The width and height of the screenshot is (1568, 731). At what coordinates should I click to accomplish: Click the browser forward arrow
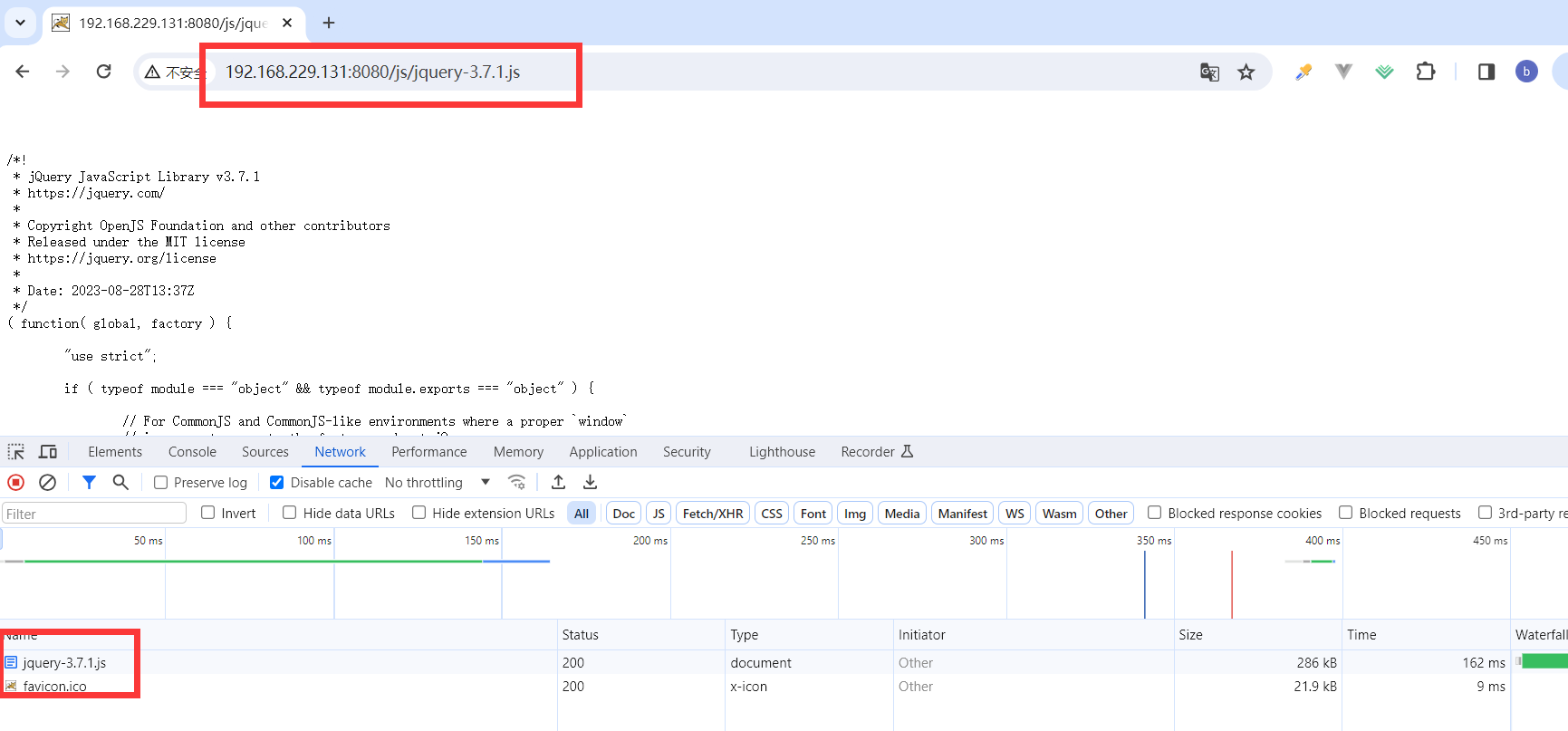pyautogui.click(x=63, y=72)
